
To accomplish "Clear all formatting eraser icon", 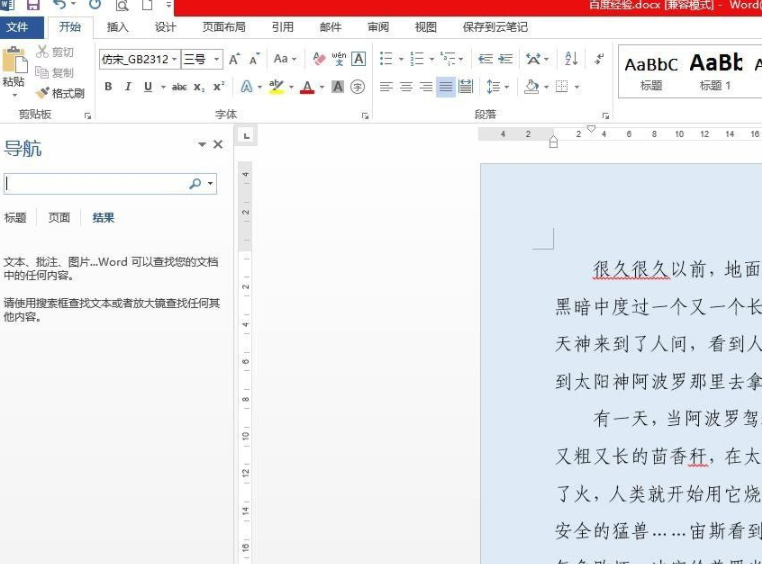I will 319,59.
